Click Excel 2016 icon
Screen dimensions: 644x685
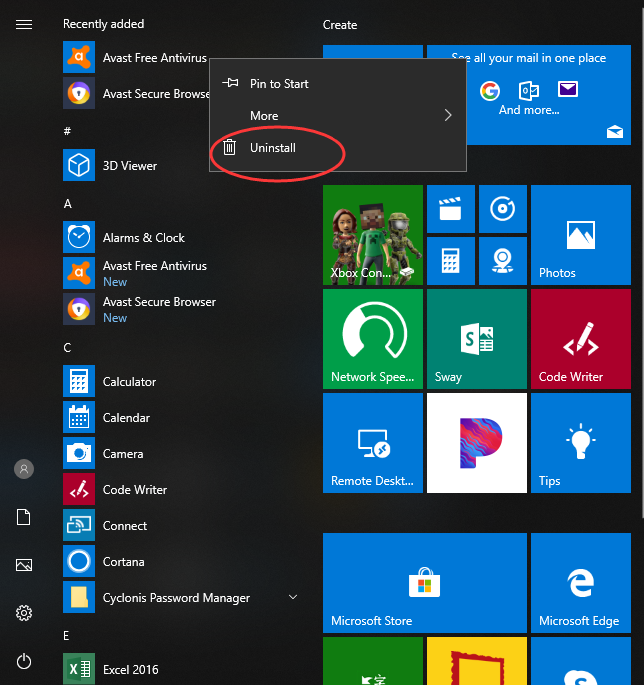(79, 669)
